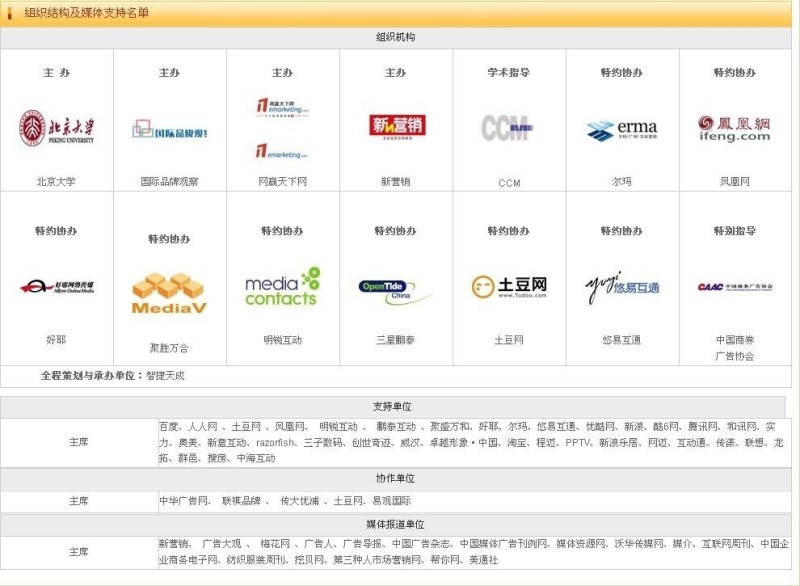Open the 北京大学 text link
Image resolution: width=800 pixels, height=586 pixels.
56,182
